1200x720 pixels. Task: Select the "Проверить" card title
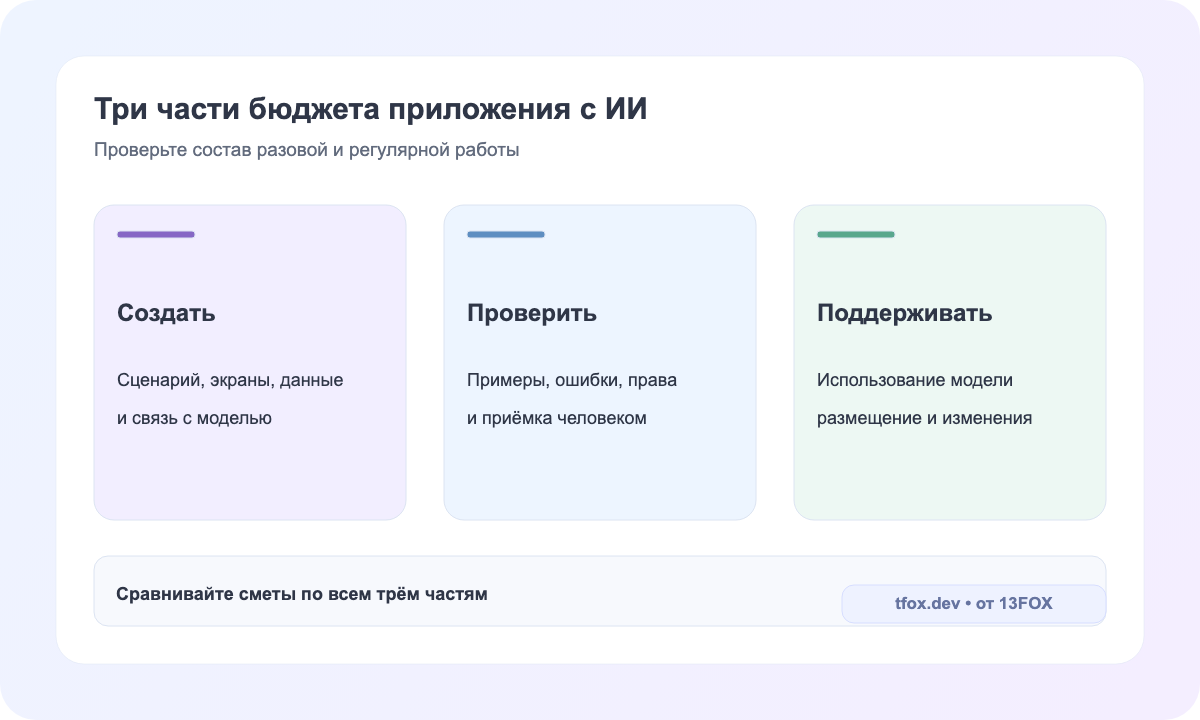pos(532,313)
